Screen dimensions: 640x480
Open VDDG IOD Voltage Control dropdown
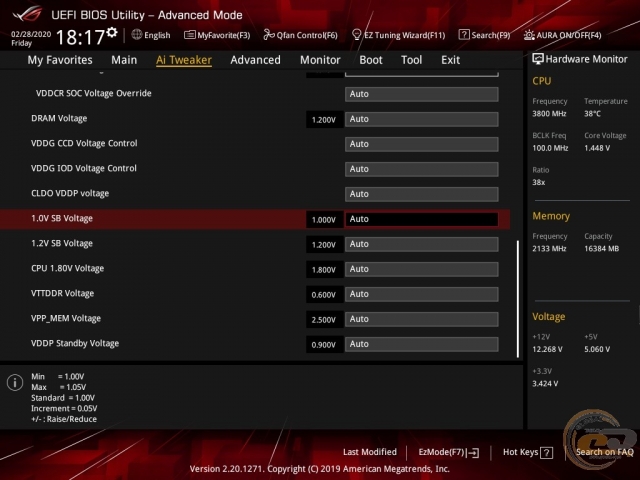click(x=422, y=169)
